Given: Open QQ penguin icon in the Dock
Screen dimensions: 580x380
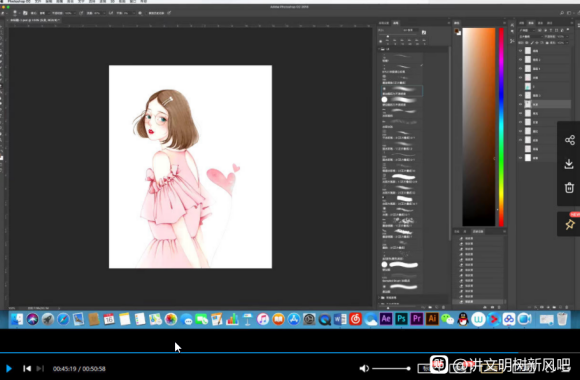Looking at the screenshot, I should (463, 319).
